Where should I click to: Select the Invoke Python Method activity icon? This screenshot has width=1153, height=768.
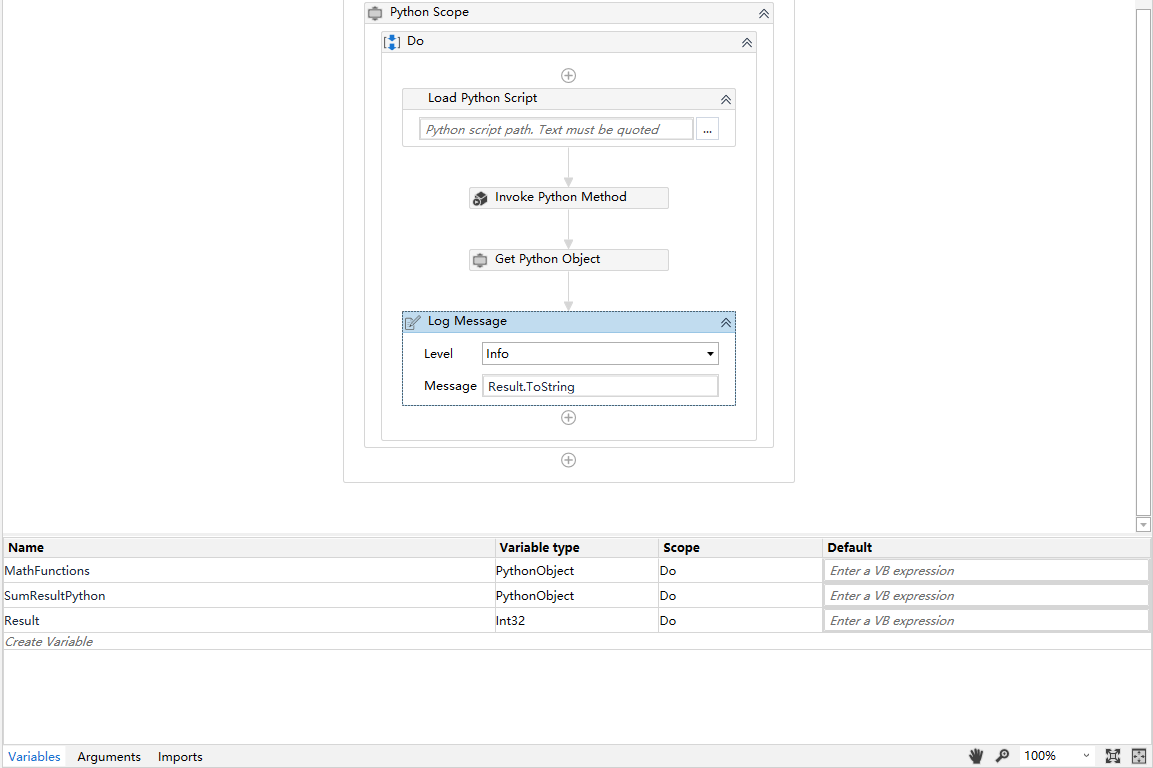pos(480,198)
